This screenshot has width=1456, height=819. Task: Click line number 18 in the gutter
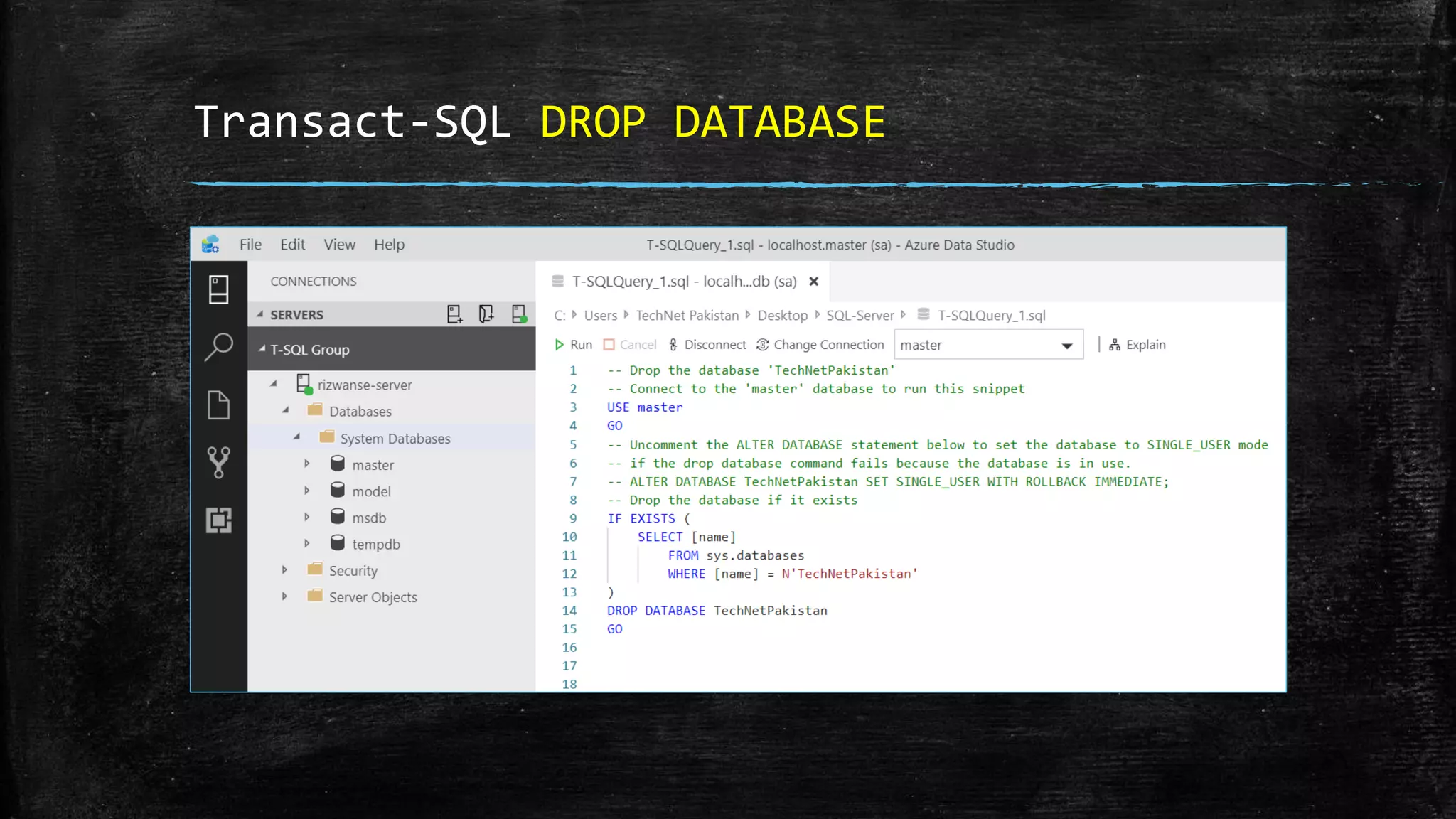point(569,684)
